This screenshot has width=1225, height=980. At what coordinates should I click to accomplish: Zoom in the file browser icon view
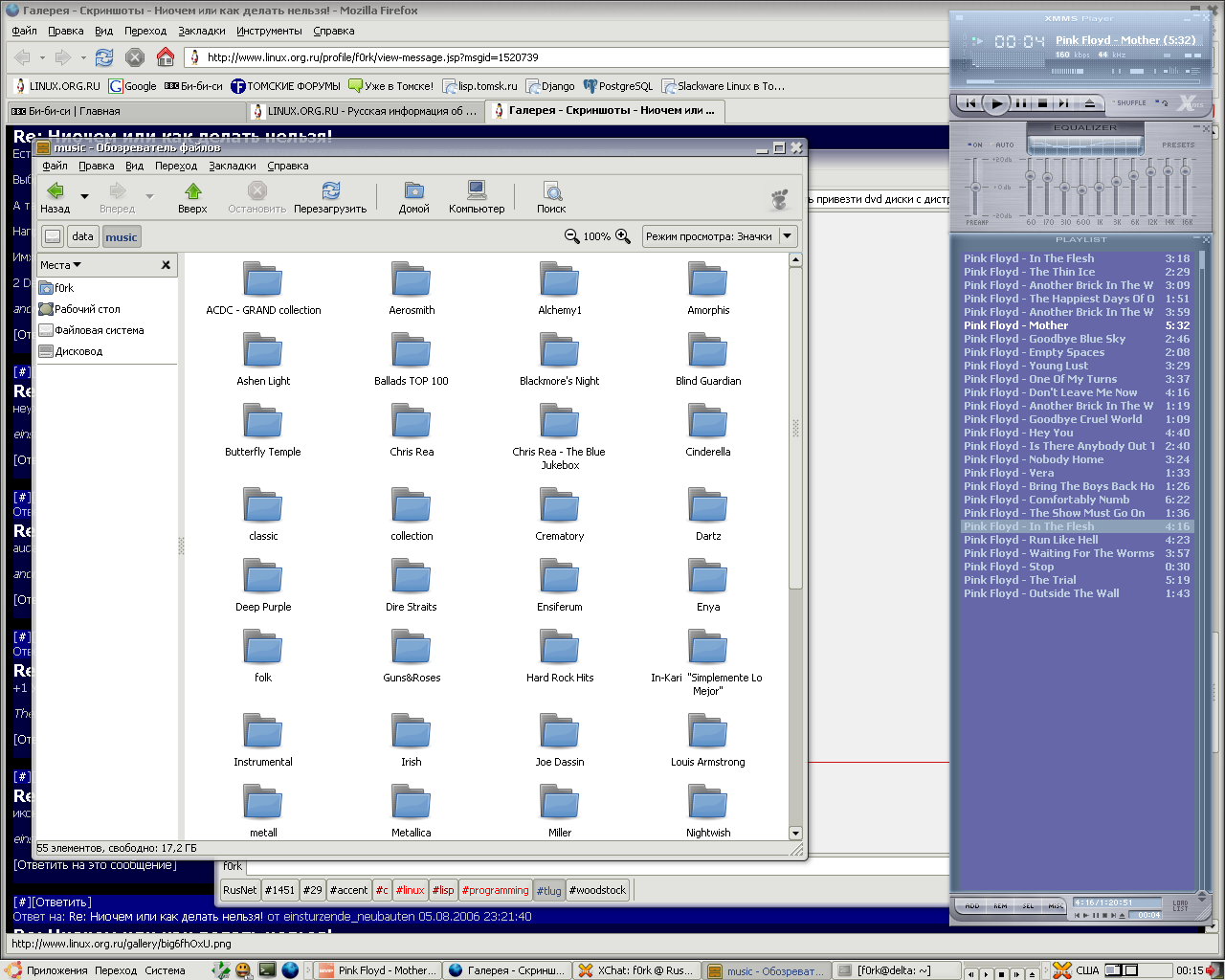623,236
